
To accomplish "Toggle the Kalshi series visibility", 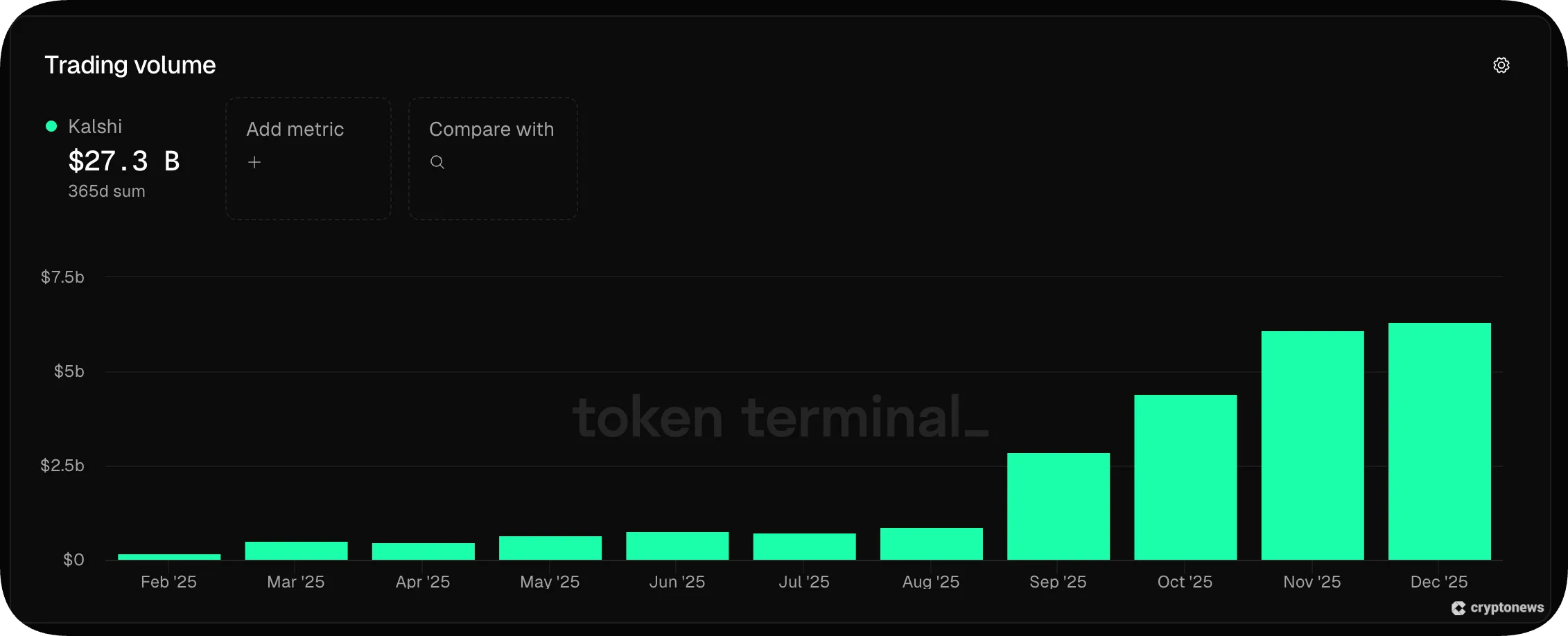I will [x=95, y=125].
